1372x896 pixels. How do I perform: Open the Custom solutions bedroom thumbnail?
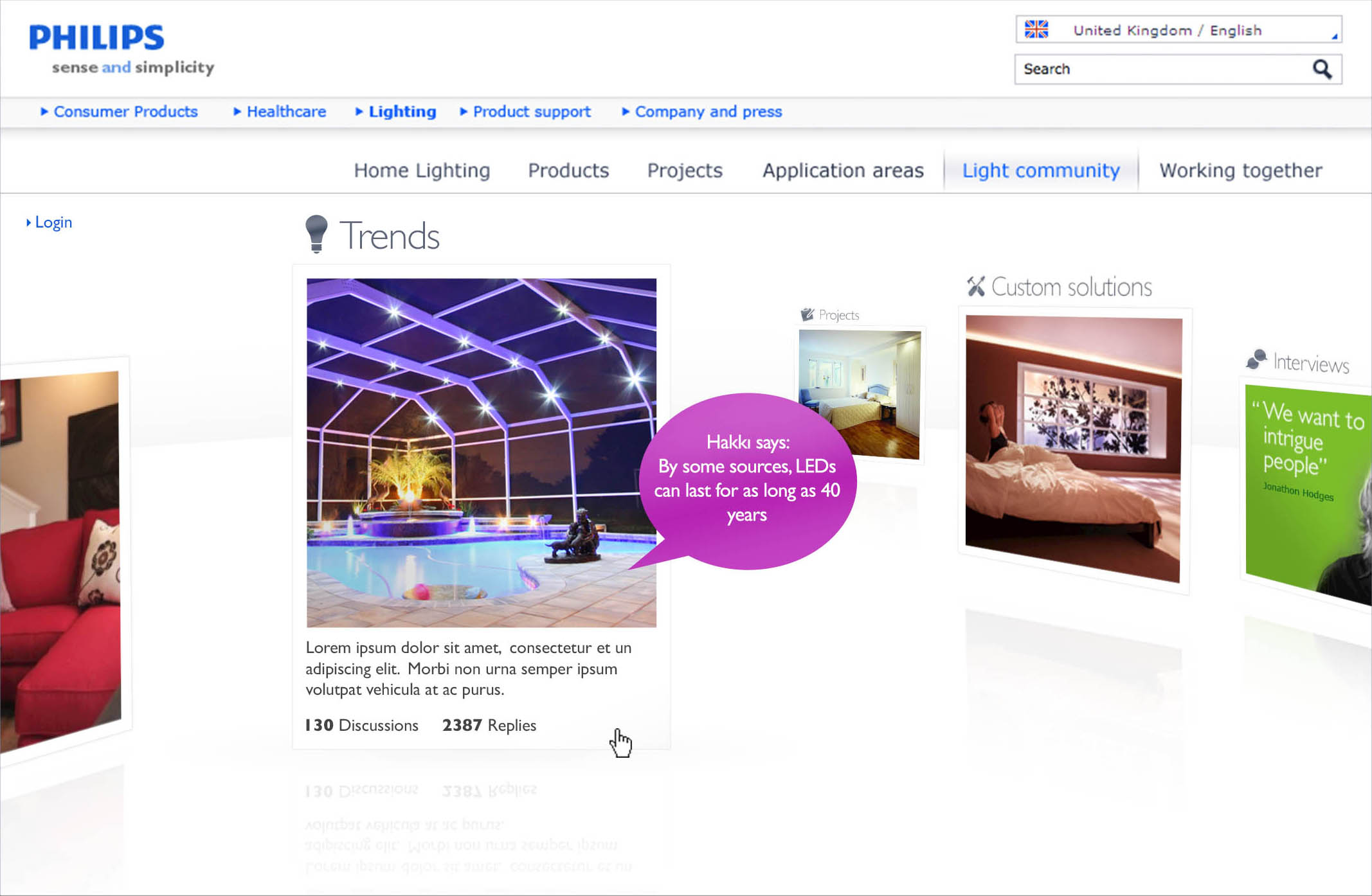[x=1073, y=448]
